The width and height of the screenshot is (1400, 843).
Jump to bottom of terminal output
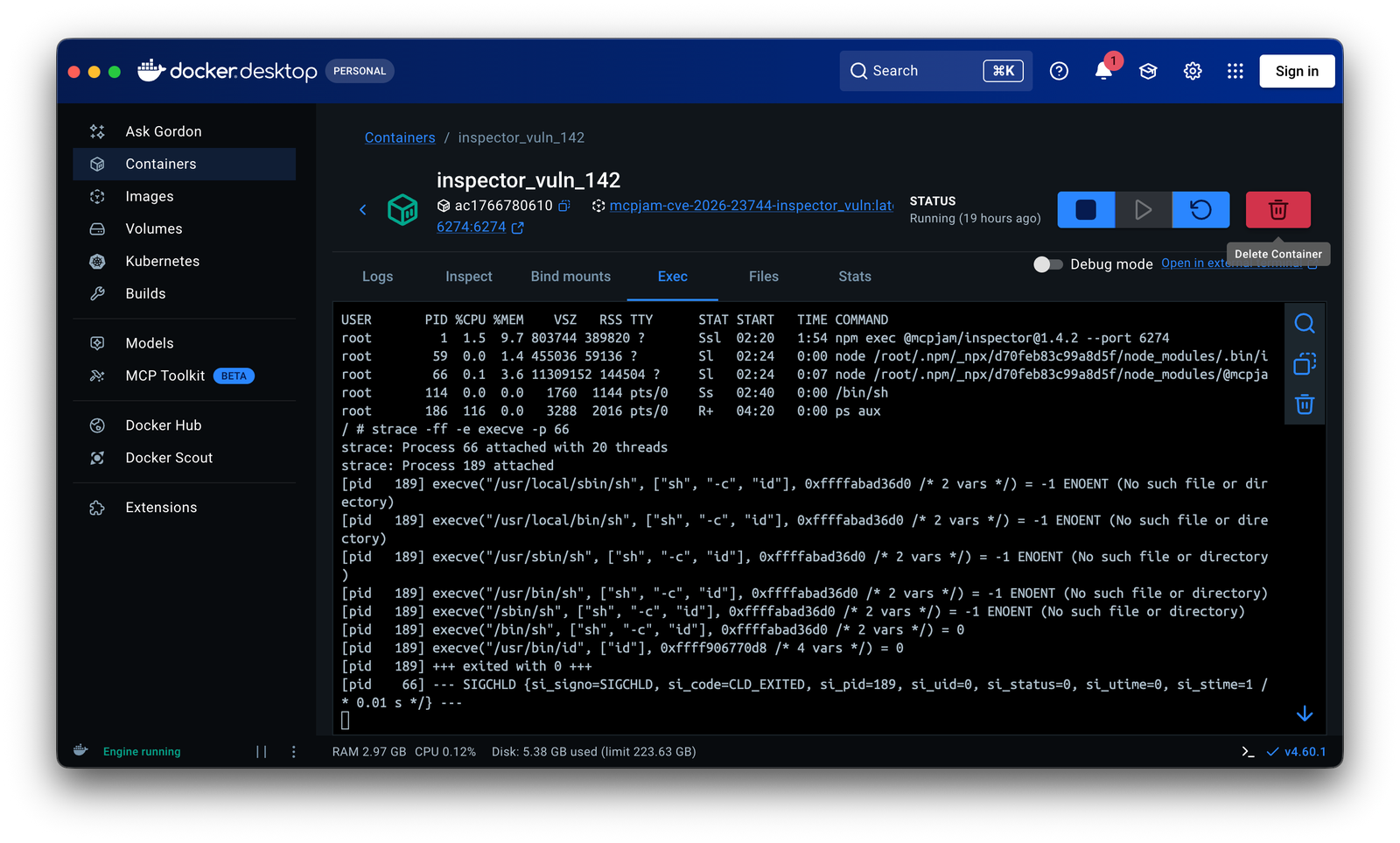click(x=1305, y=713)
